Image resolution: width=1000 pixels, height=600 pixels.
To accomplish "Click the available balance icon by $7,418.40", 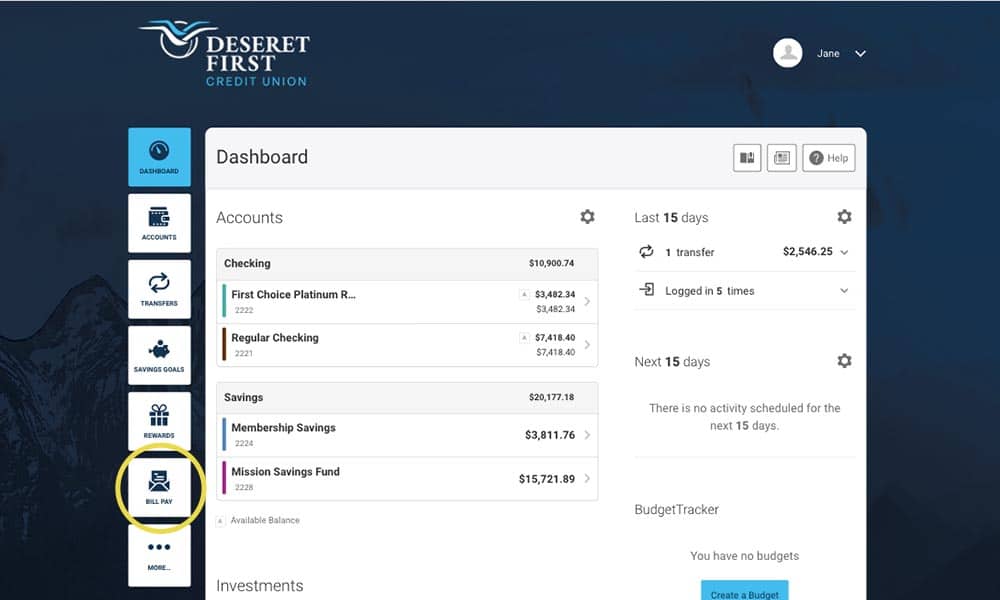I will [524, 337].
